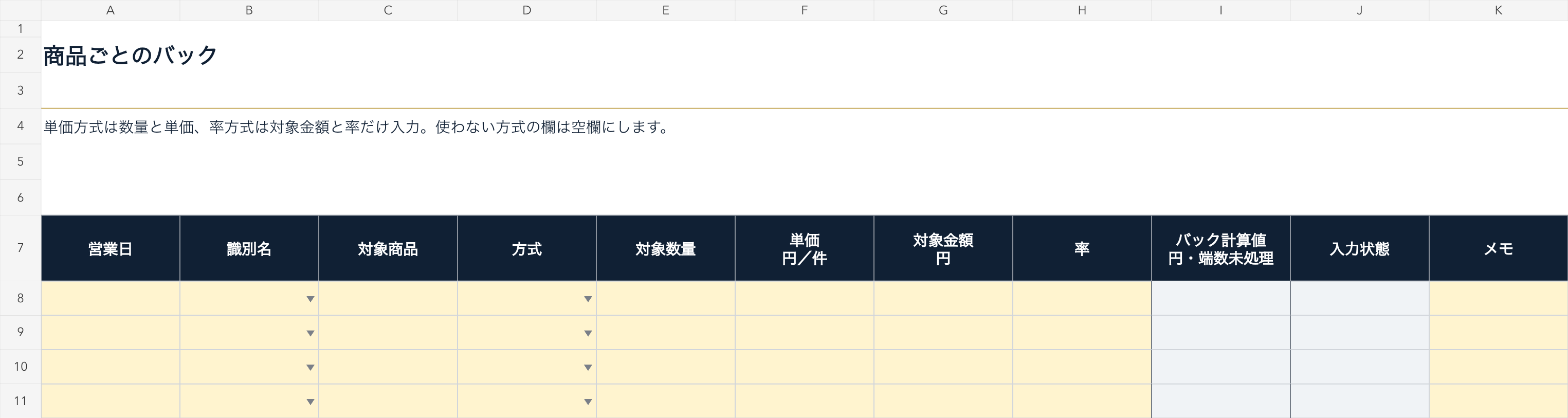Expand the 方式 dropdown in row 10
The width and height of the screenshot is (1568, 418).
click(588, 367)
